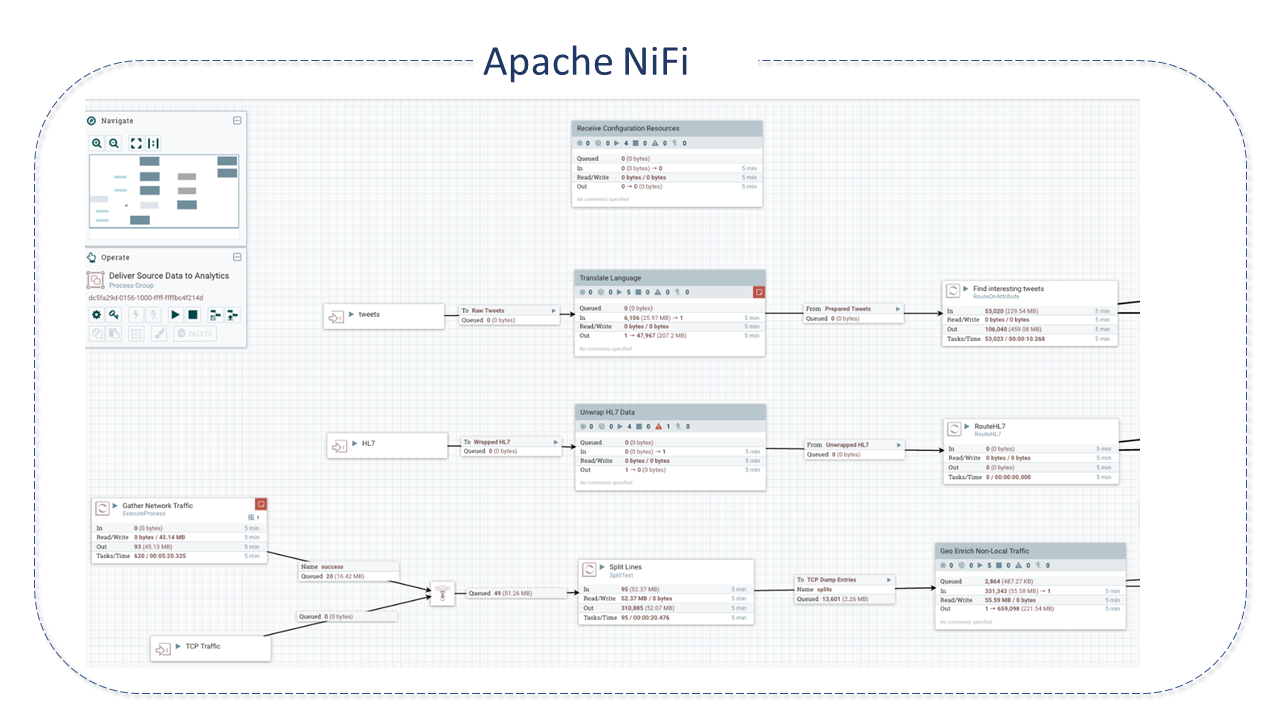Fit the flow to the screen
Viewport: 1280px width, 720px height.
coord(137,143)
